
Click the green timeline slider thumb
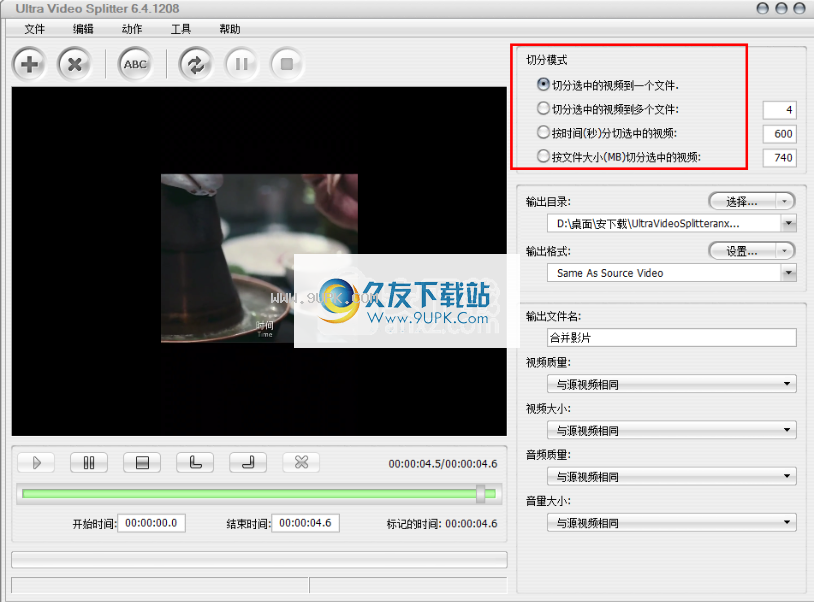point(481,494)
